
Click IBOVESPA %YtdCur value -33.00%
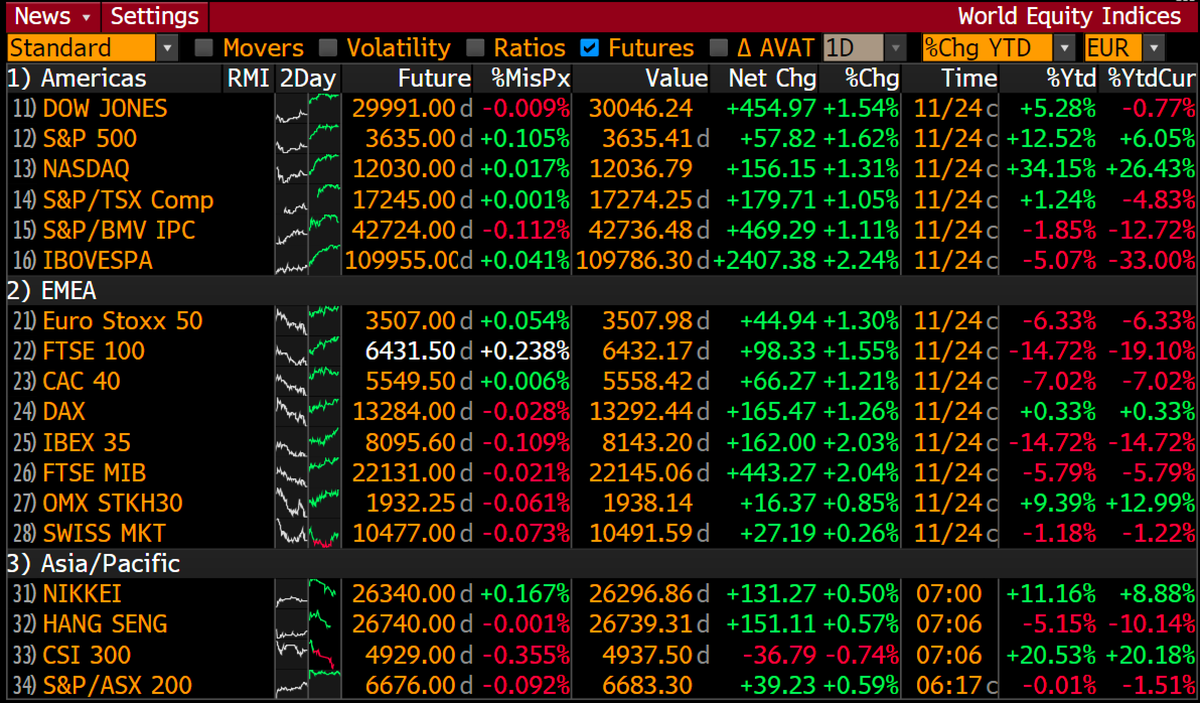[1150, 261]
